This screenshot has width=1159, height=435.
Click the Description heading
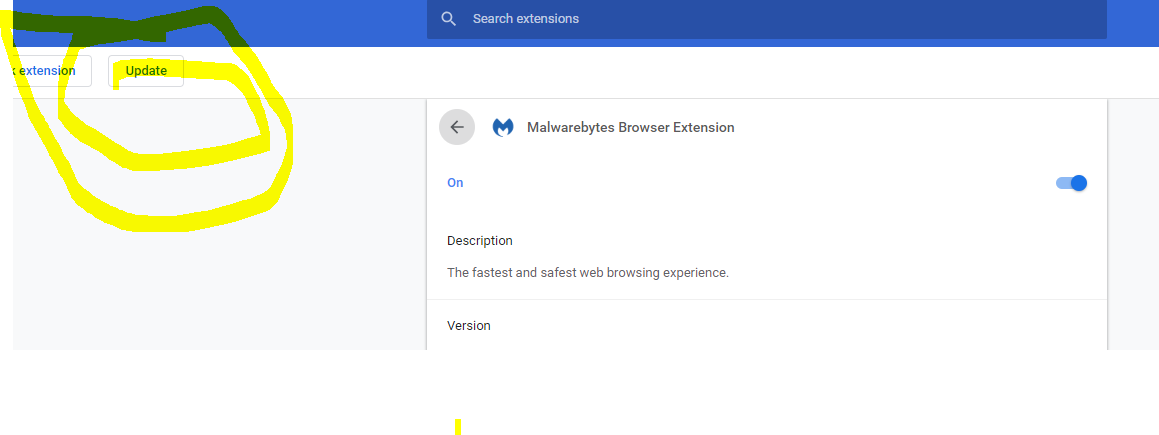pyautogui.click(x=480, y=241)
